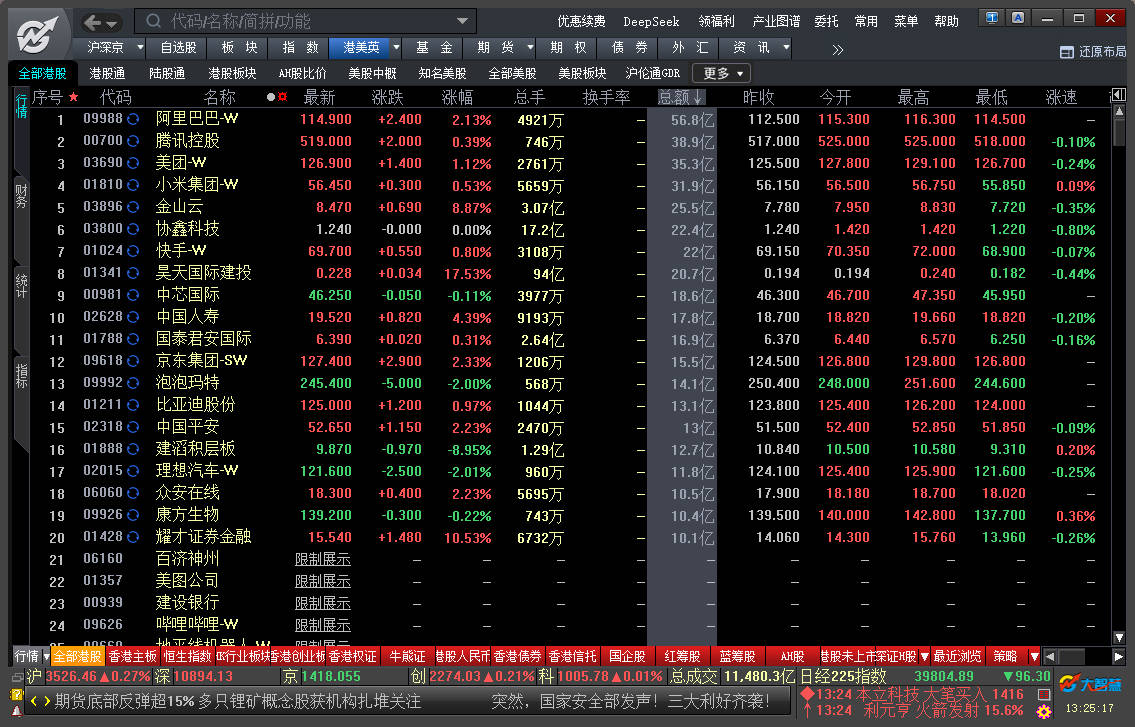The width and height of the screenshot is (1135, 727).
Task: Click the 还原布局 restore layout button
Action: point(1093,51)
